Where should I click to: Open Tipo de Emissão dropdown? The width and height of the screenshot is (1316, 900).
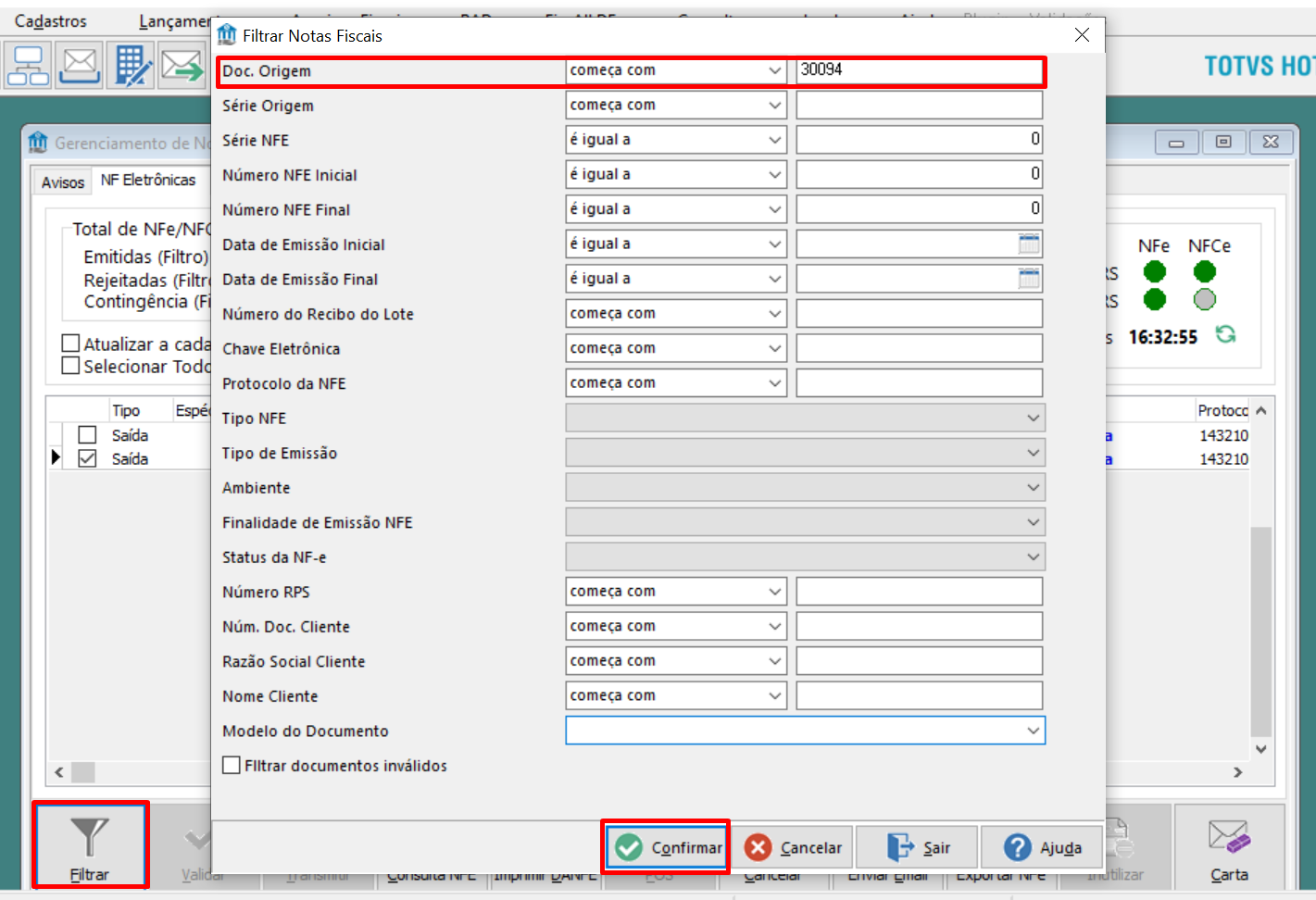click(x=806, y=453)
